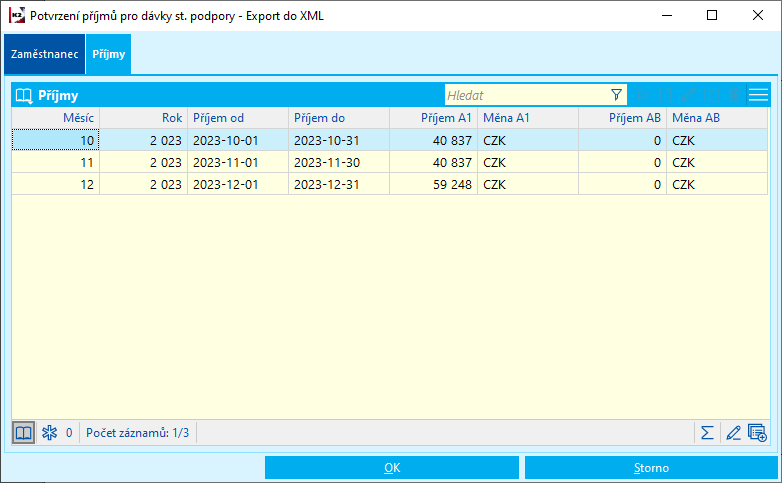Select the month 11 cell
This screenshot has width=782, height=483.
[x=56, y=162]
